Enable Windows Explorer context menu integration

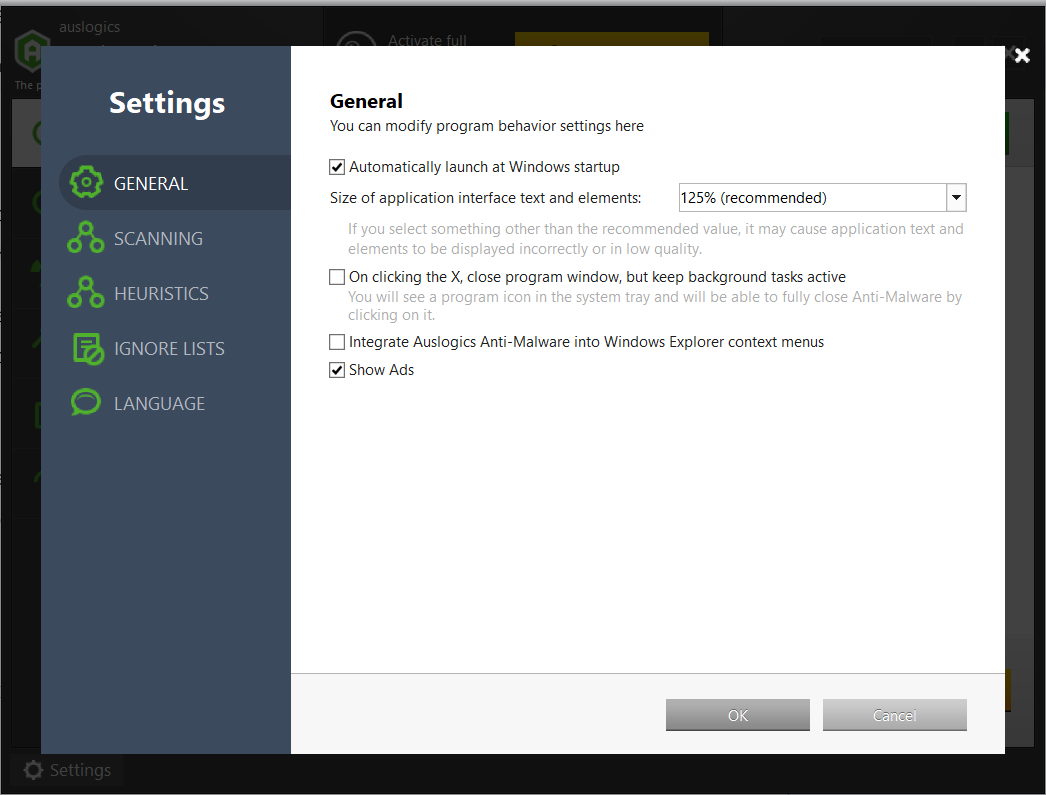(x=337, y=341)
